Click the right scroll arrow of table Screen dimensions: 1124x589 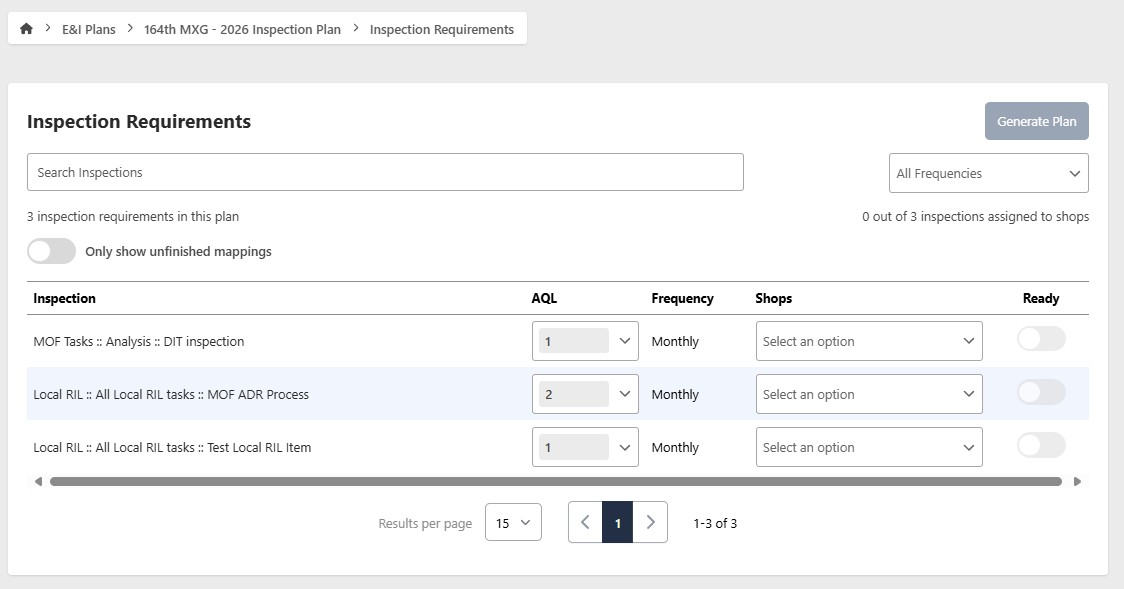(1077, 482)
